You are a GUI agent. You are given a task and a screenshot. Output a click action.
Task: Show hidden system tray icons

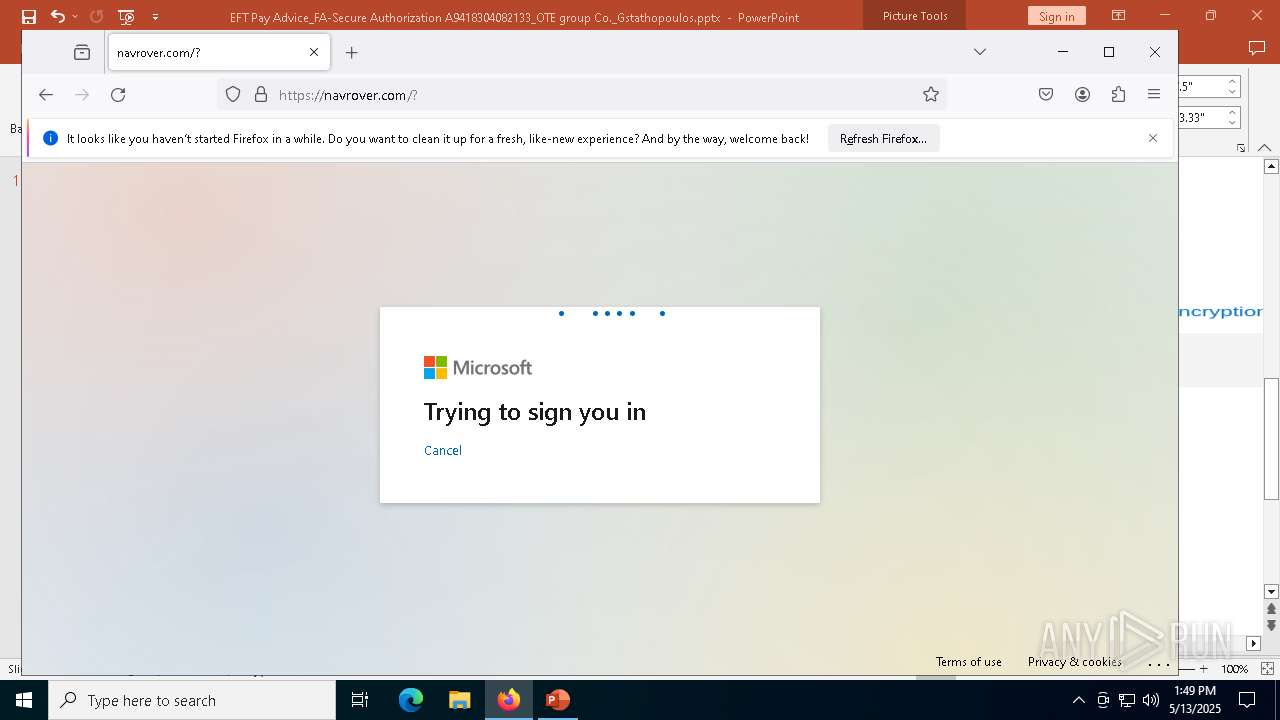coord(1078,700)
